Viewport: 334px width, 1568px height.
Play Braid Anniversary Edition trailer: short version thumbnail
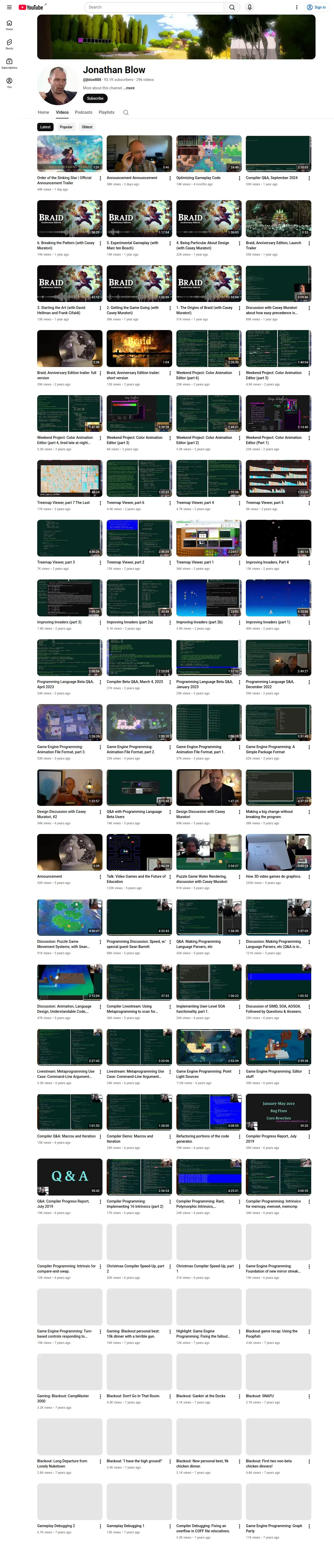[x=139, y=349]
